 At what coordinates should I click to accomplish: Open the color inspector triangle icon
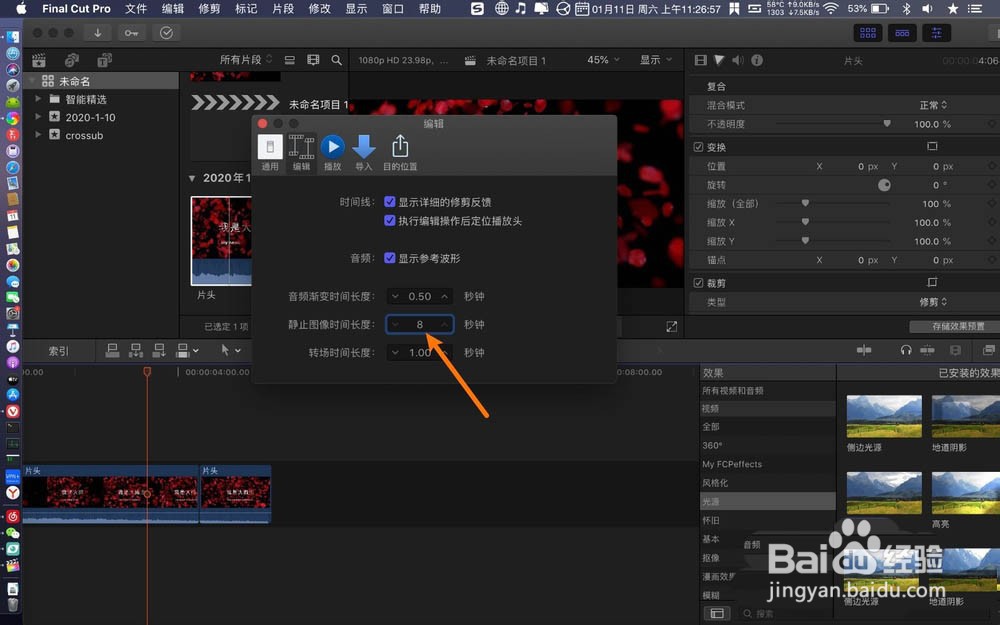tap(719, 60)
